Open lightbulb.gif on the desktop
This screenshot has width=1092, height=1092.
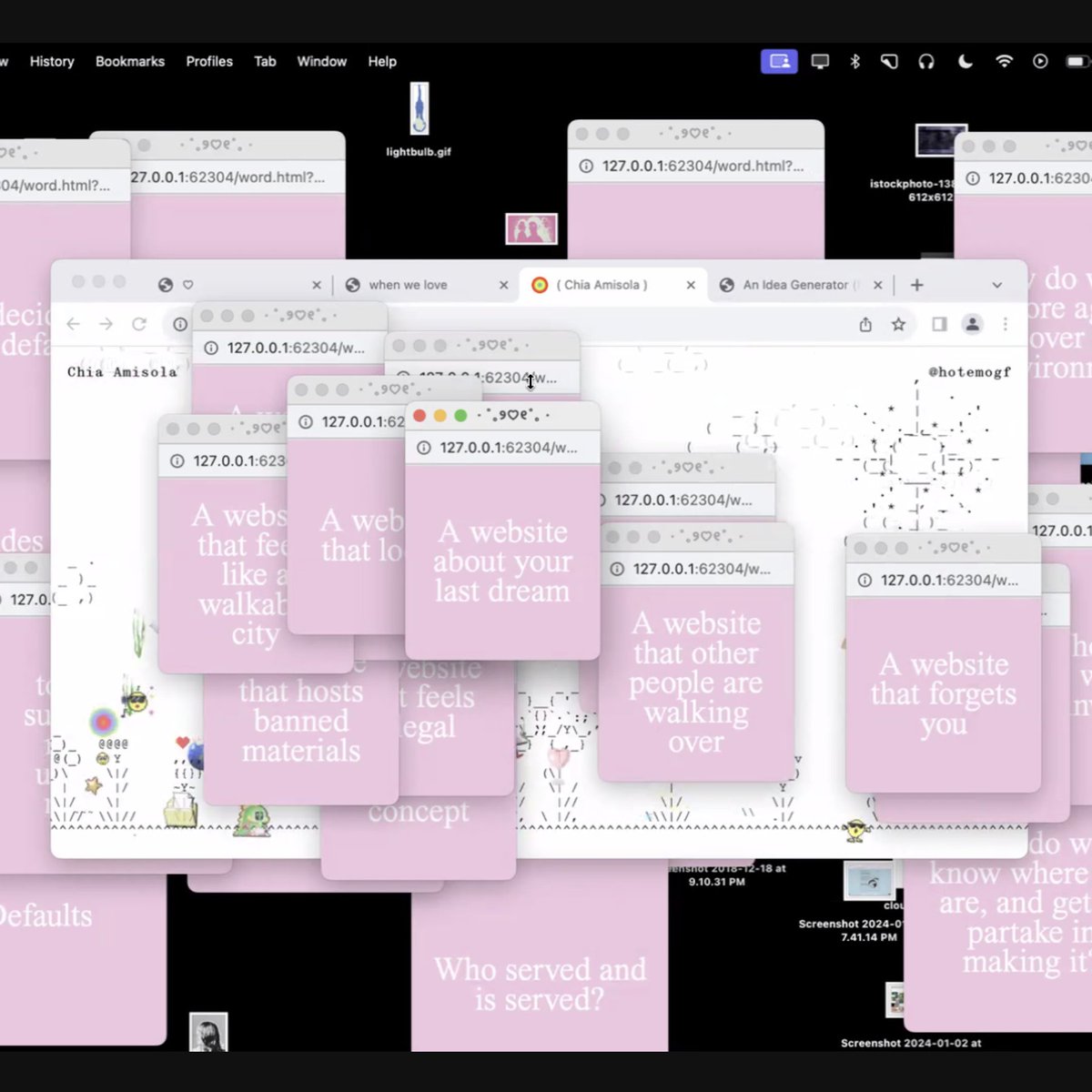point(418,109)
